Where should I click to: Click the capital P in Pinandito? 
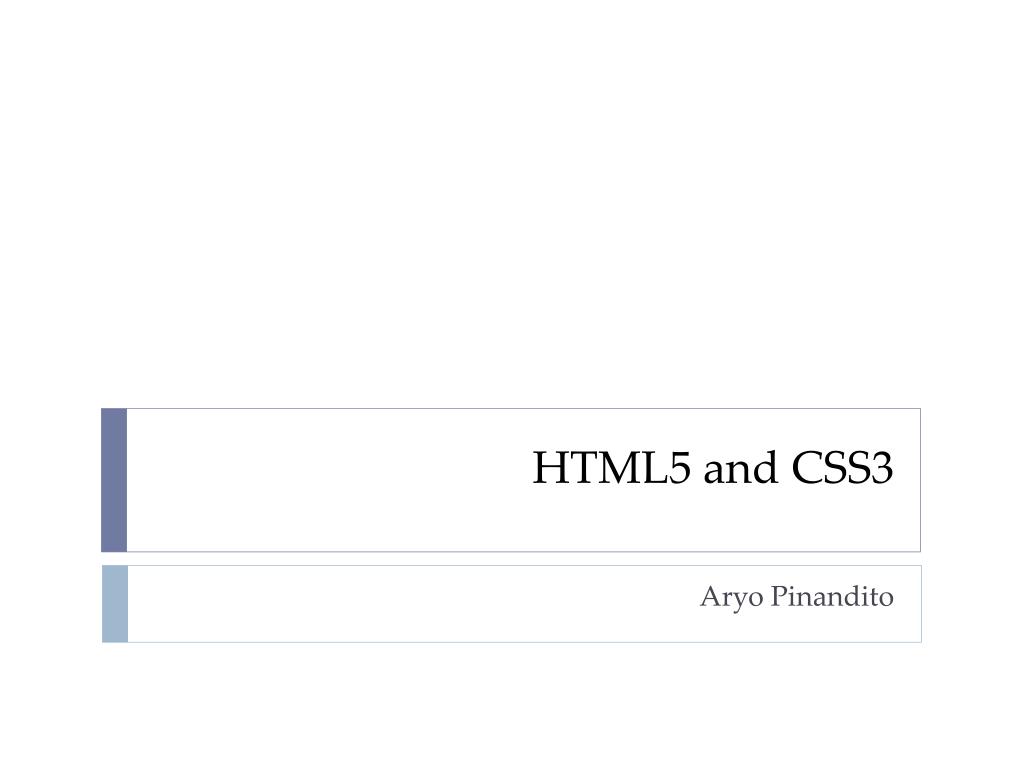tap(779, 596)
